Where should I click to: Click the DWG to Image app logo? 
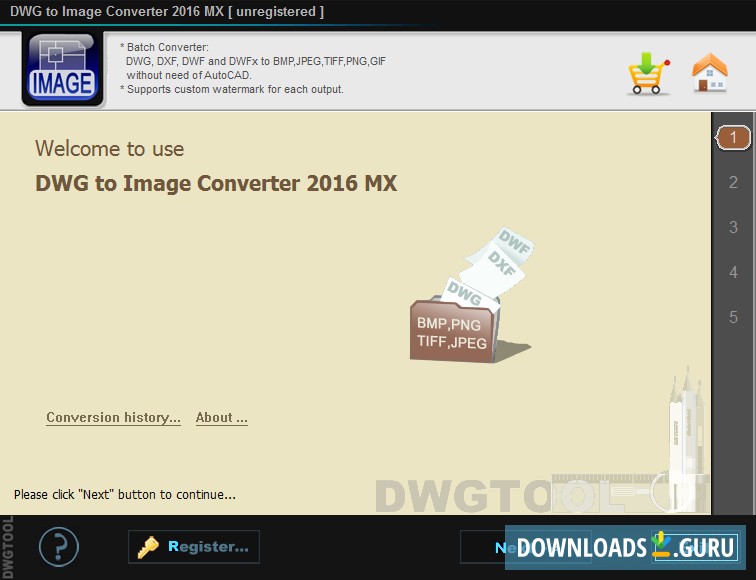pyautogui.click(x=62, y=69)
